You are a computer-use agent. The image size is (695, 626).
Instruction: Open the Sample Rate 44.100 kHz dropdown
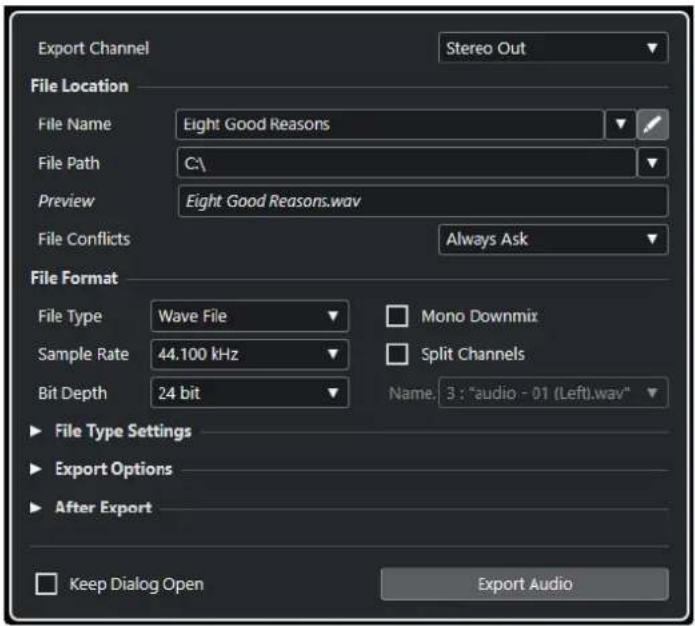tap(250, 354)
